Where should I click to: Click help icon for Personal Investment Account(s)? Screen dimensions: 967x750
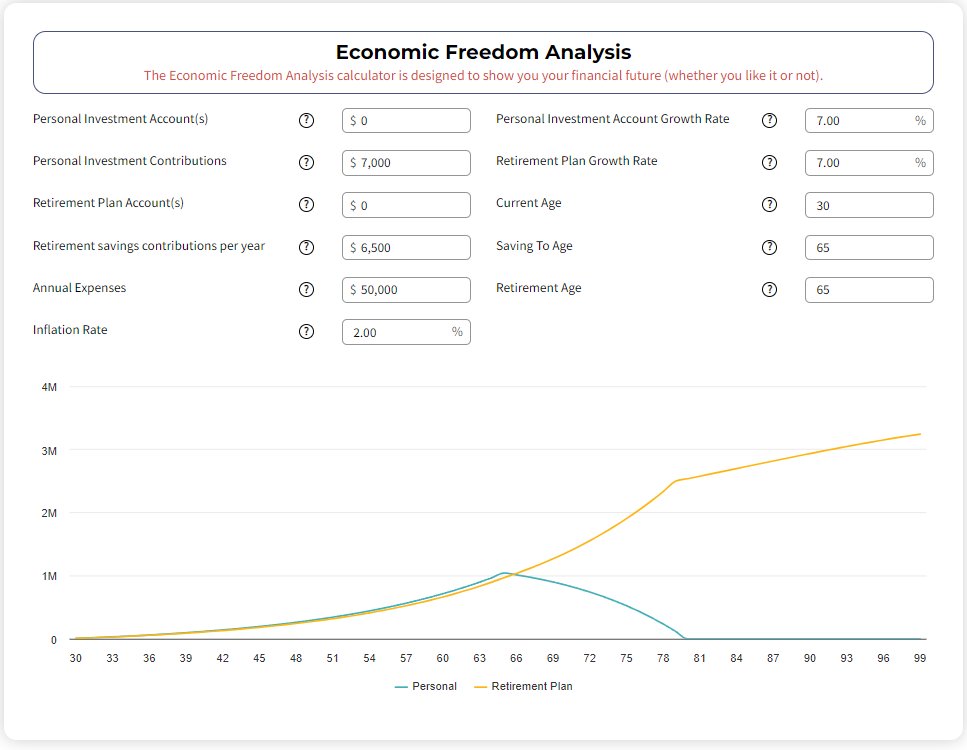(x=307, y=120)
